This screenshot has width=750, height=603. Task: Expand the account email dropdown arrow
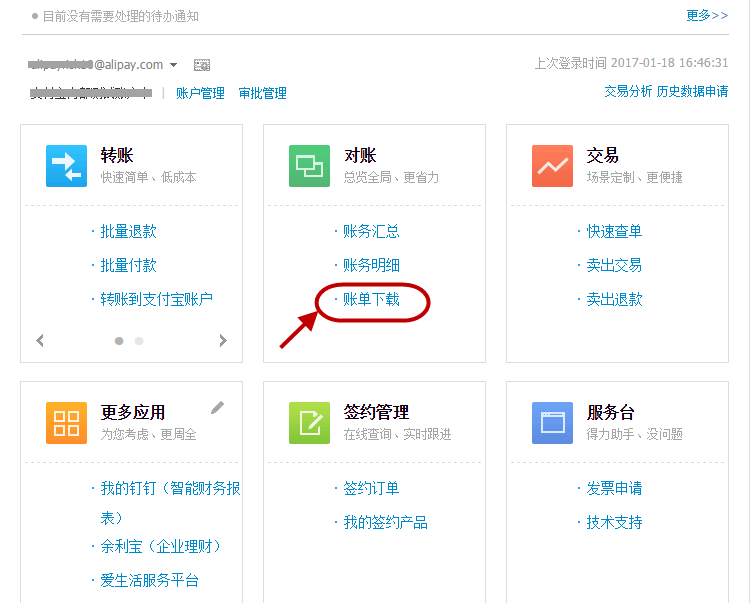click(x=174, y=65)
